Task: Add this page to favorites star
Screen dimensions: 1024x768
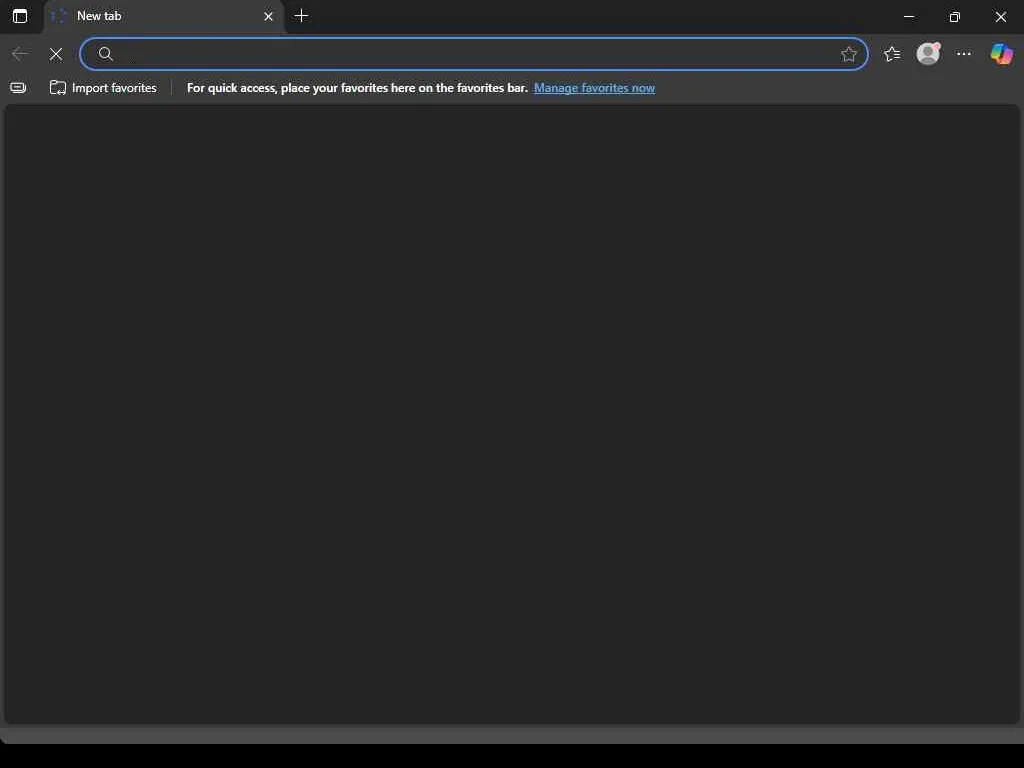Action: click(x=848, y=54)
